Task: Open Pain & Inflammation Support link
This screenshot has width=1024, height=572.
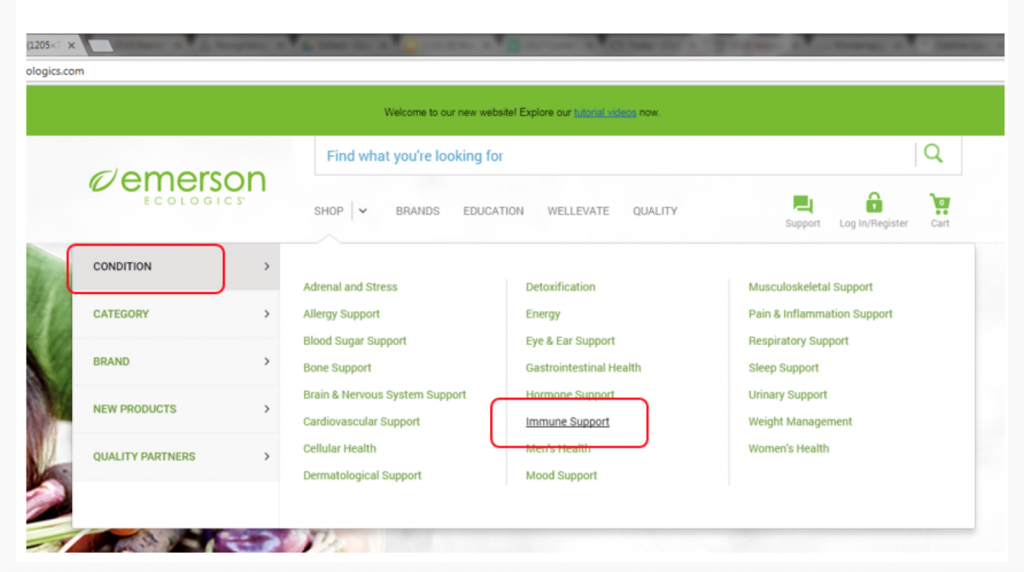Action: coord(820,314)
